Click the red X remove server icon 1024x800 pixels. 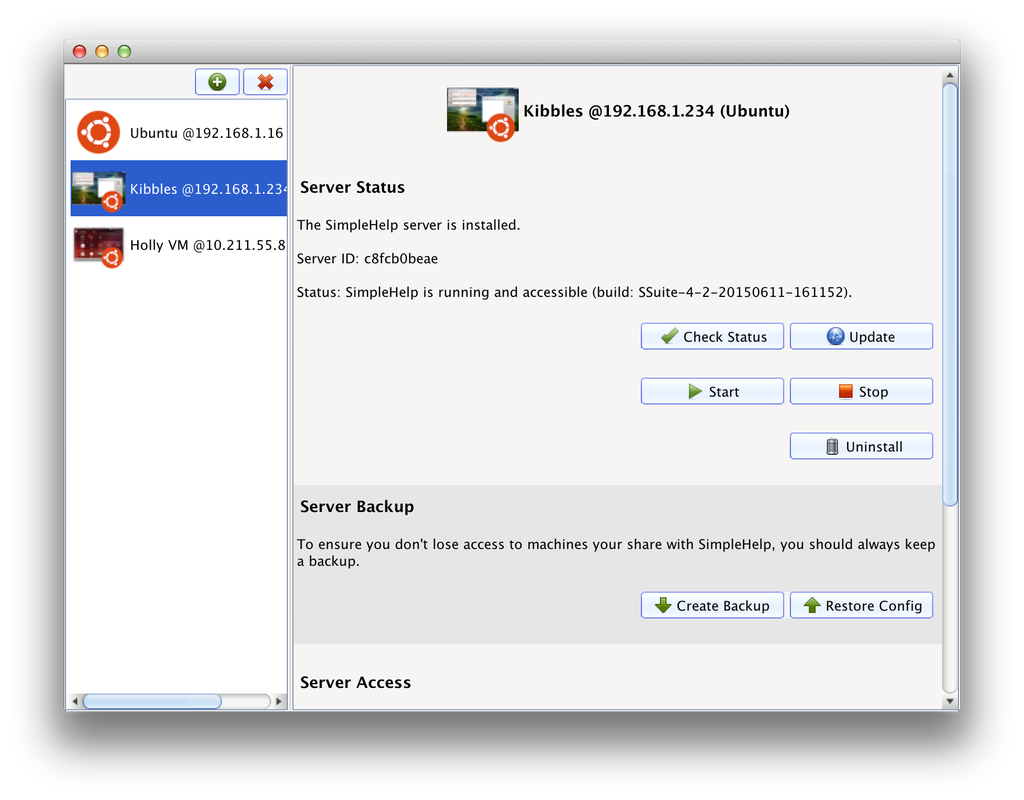coord(265,82)
